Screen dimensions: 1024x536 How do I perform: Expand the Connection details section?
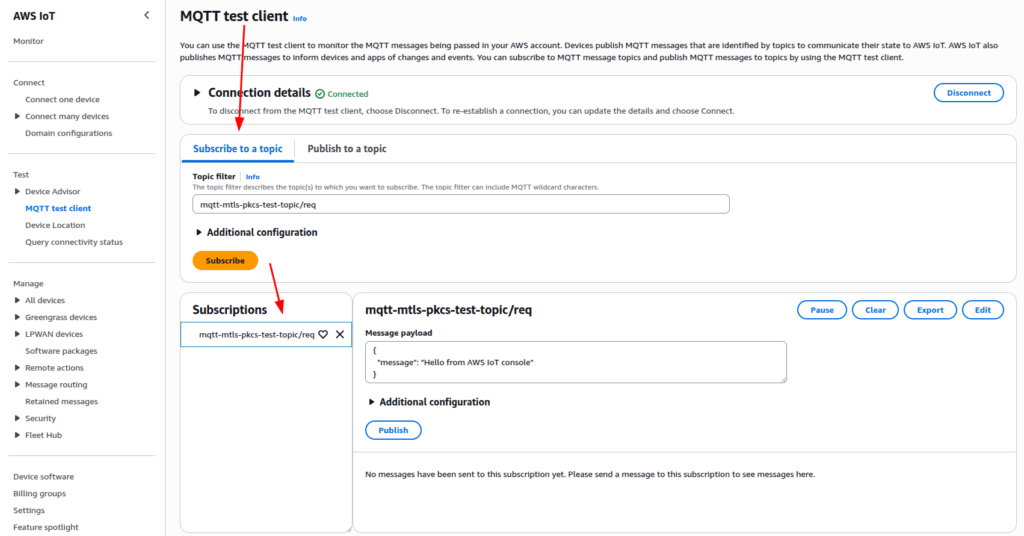coord(197,93)
